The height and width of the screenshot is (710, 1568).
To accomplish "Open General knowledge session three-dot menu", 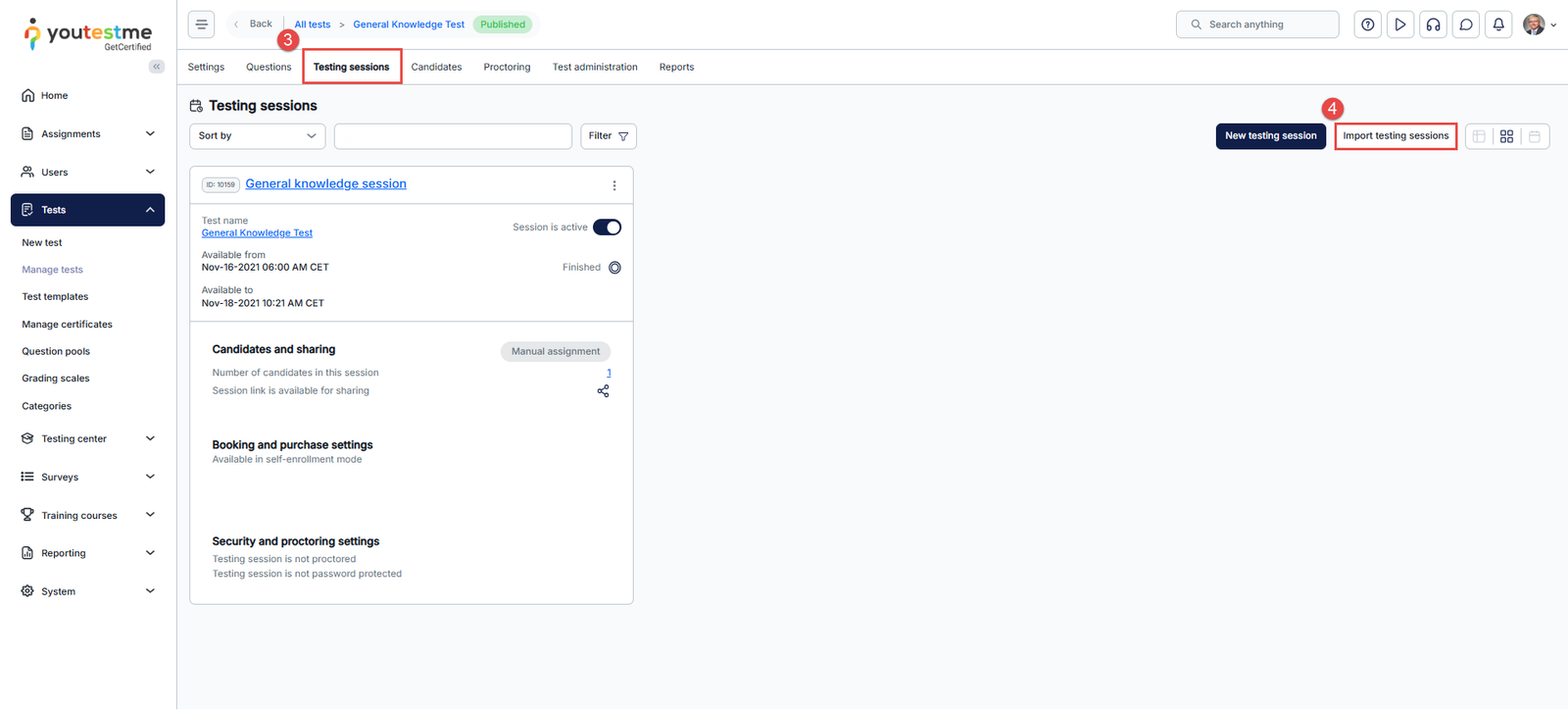I will 614,185.
